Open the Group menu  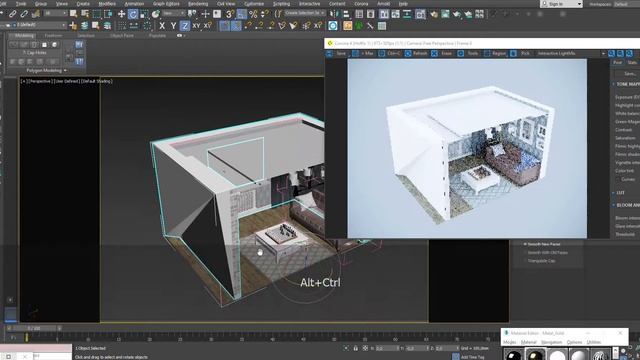pyautogui.click(x=41, y=4)
